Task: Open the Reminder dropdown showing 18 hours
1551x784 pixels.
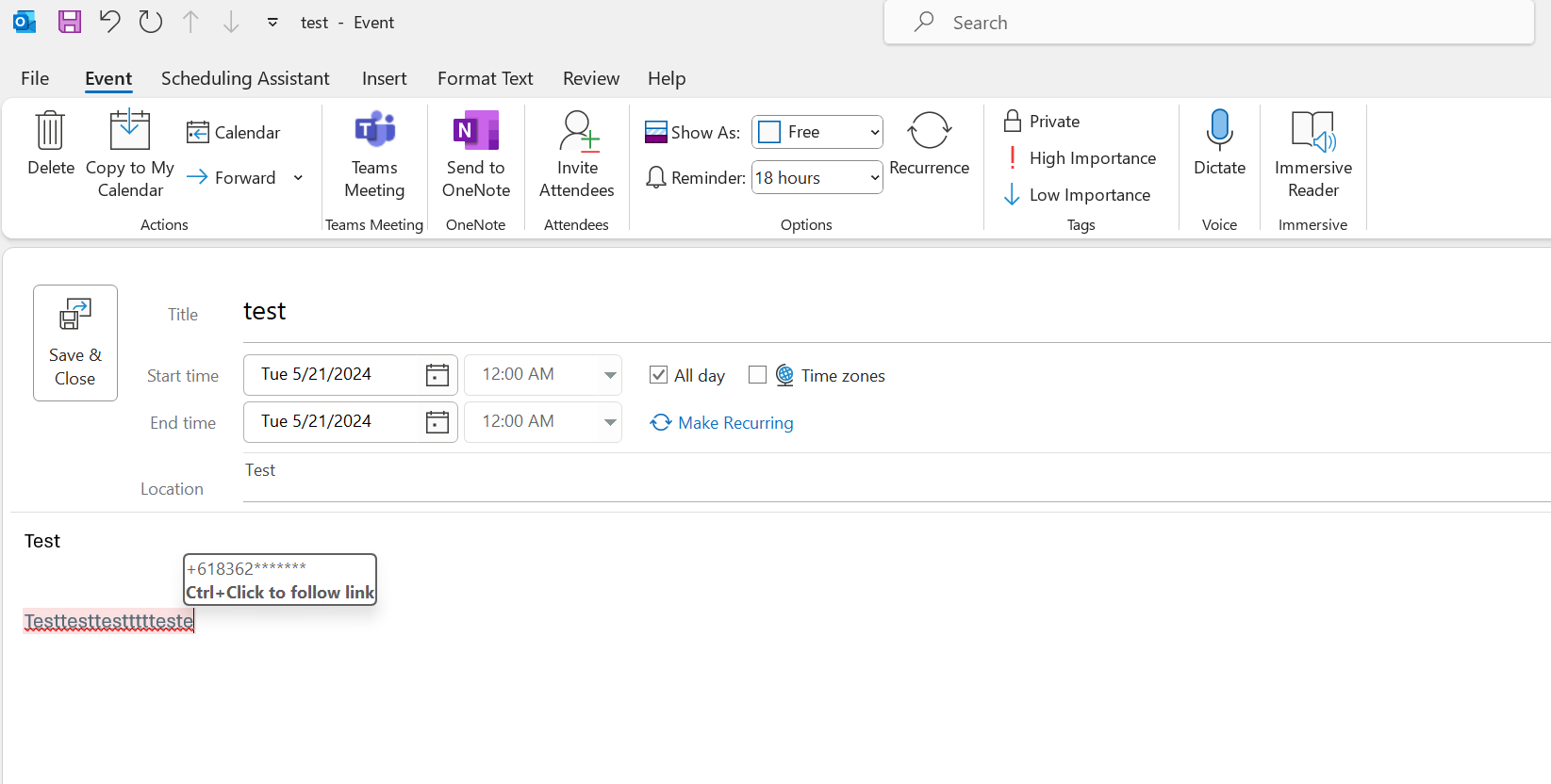Action: pyautogui.click(x=817, y=177)
